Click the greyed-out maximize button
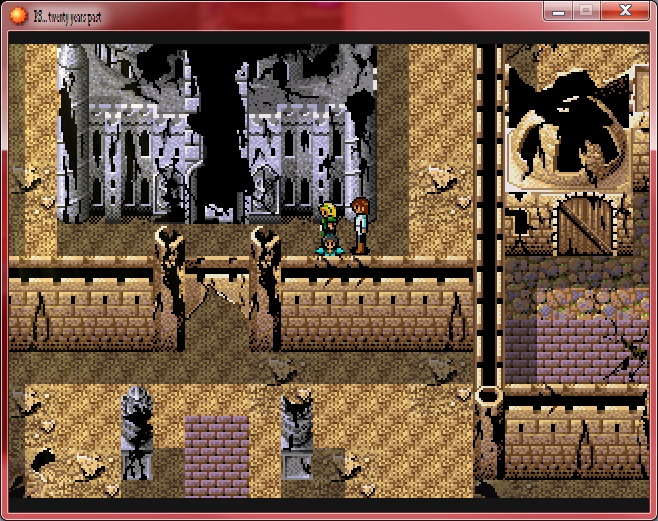 click(586, 11)
